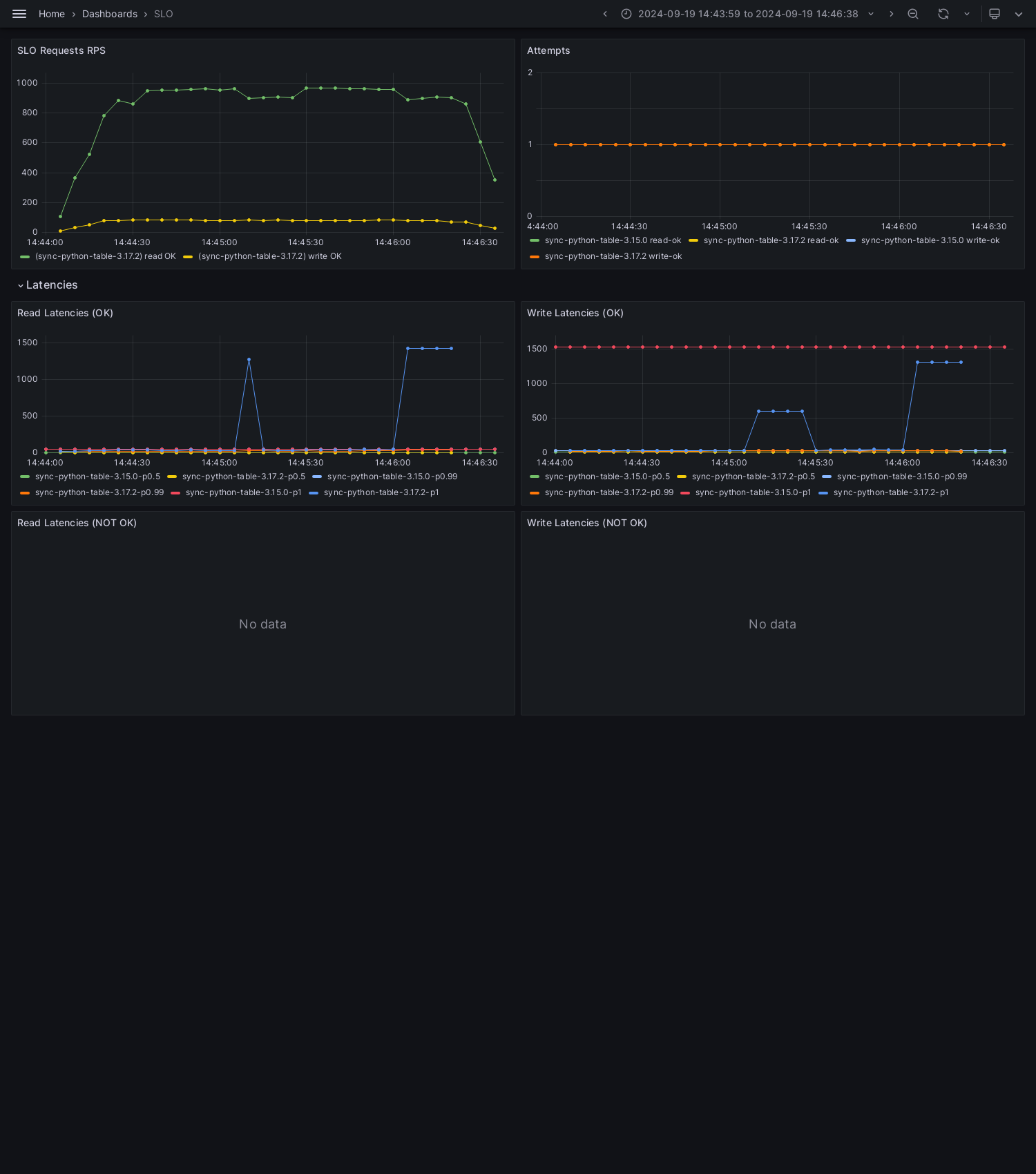This screenshot has width=1036, height=1174.
Task: Click orange swatch of Attempts 3.17.2 write-ok
Action: [535, 257]
